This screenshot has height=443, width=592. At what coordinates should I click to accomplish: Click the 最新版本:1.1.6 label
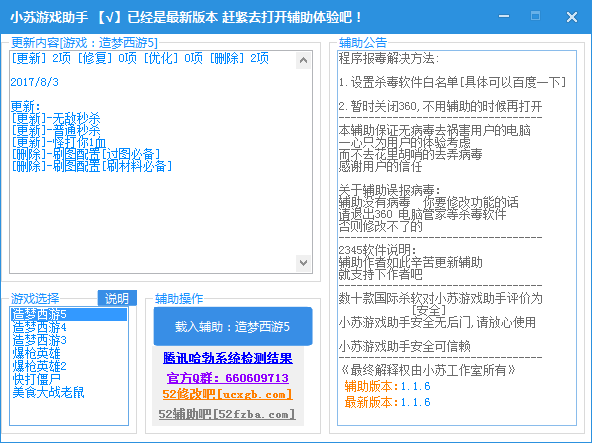[x=387, y=402]
